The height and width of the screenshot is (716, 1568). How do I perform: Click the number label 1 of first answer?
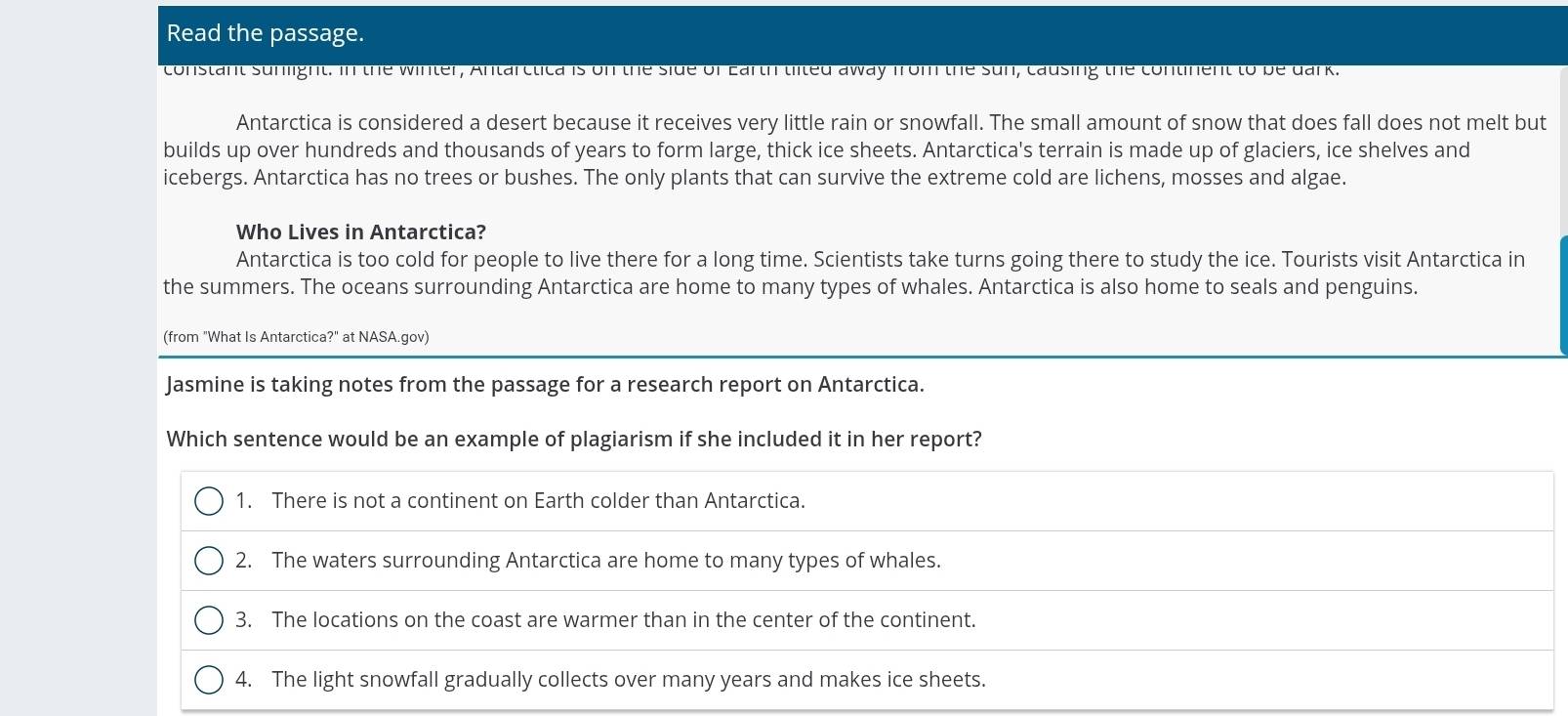click(x=243, y=501)
